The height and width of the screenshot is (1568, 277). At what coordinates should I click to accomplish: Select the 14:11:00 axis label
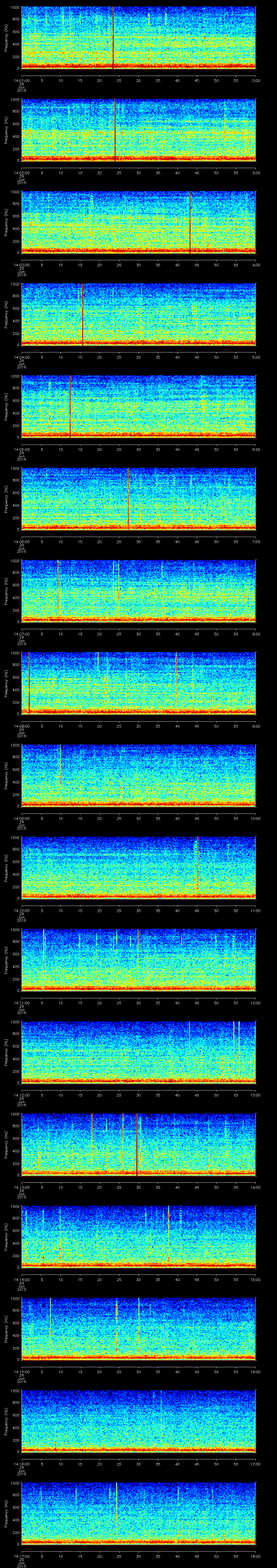[21, 1003]
